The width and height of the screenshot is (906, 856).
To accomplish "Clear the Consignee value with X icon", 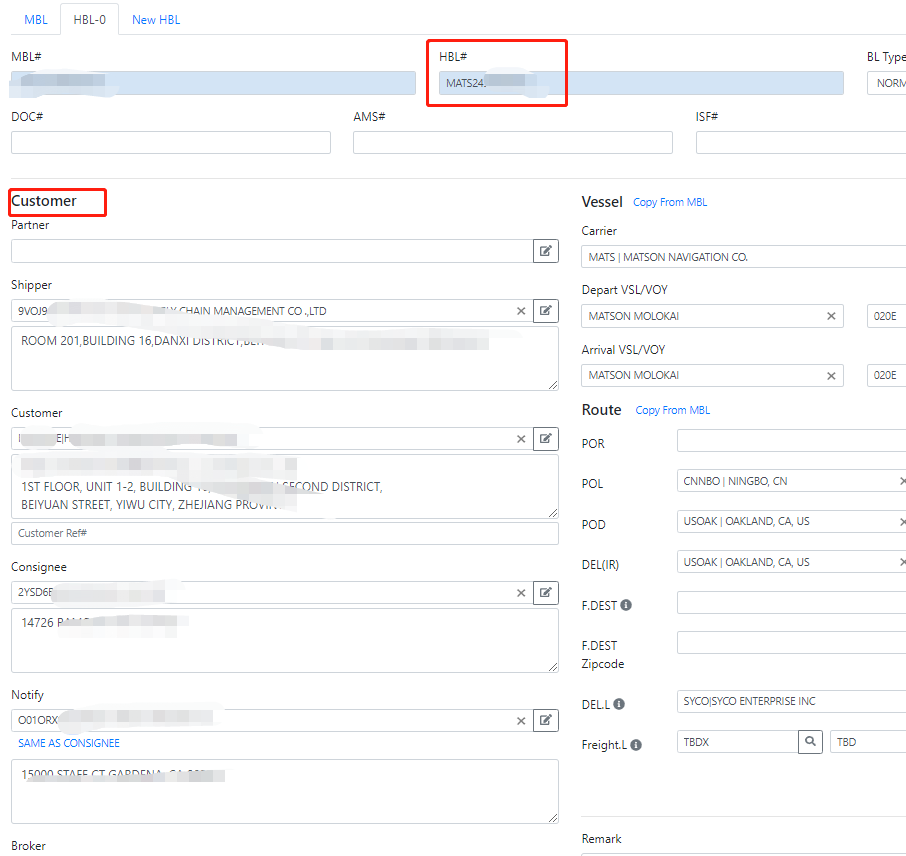I will pyautogui.click(x=520, y=593).
